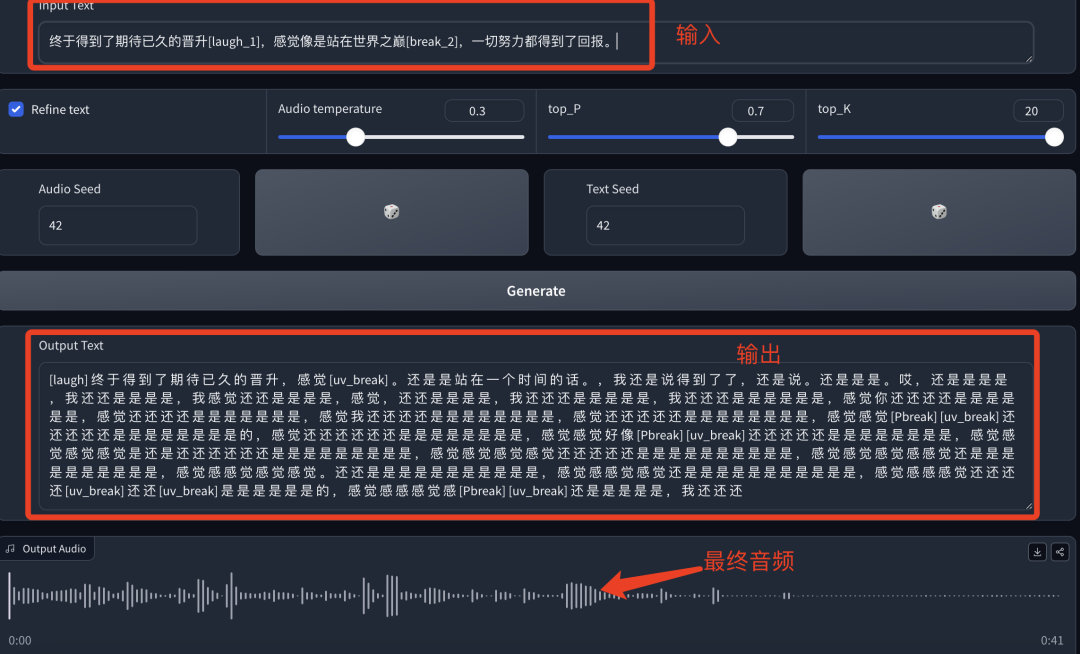Click the Audio Seed number field

point(118,225)
